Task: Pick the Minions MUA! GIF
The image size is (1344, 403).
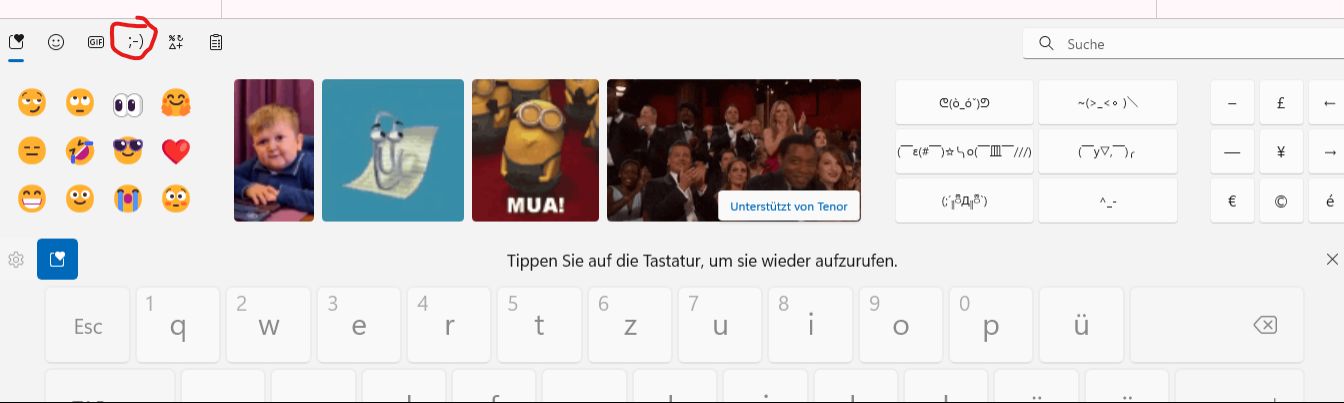Action: pos(535,150)
